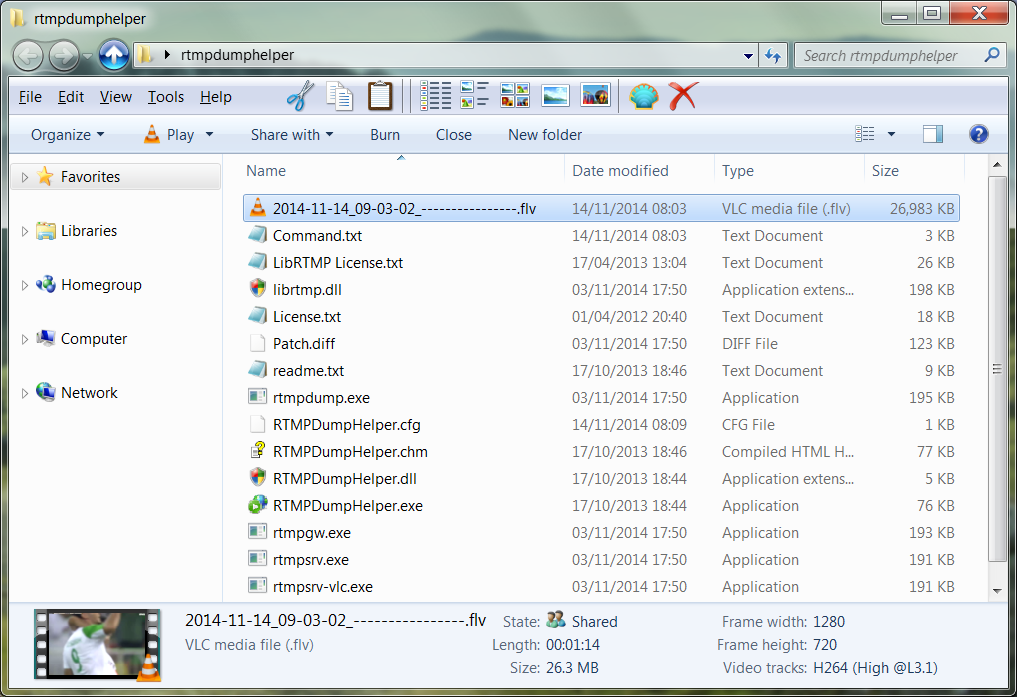Expand the Network tree node
1017x697 pixels.
point(25,393)
